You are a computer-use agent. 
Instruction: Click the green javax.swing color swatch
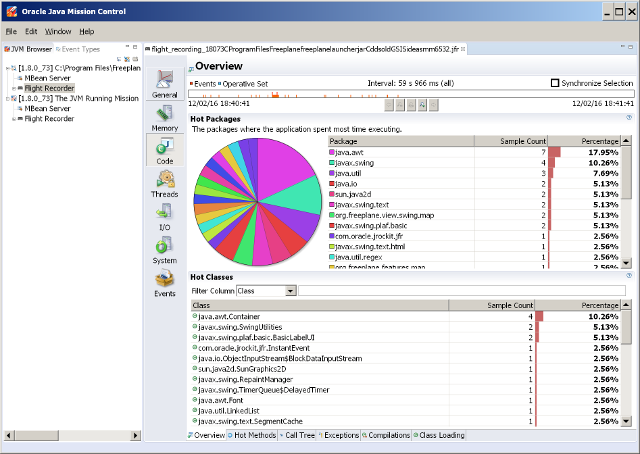click(332, 163)
